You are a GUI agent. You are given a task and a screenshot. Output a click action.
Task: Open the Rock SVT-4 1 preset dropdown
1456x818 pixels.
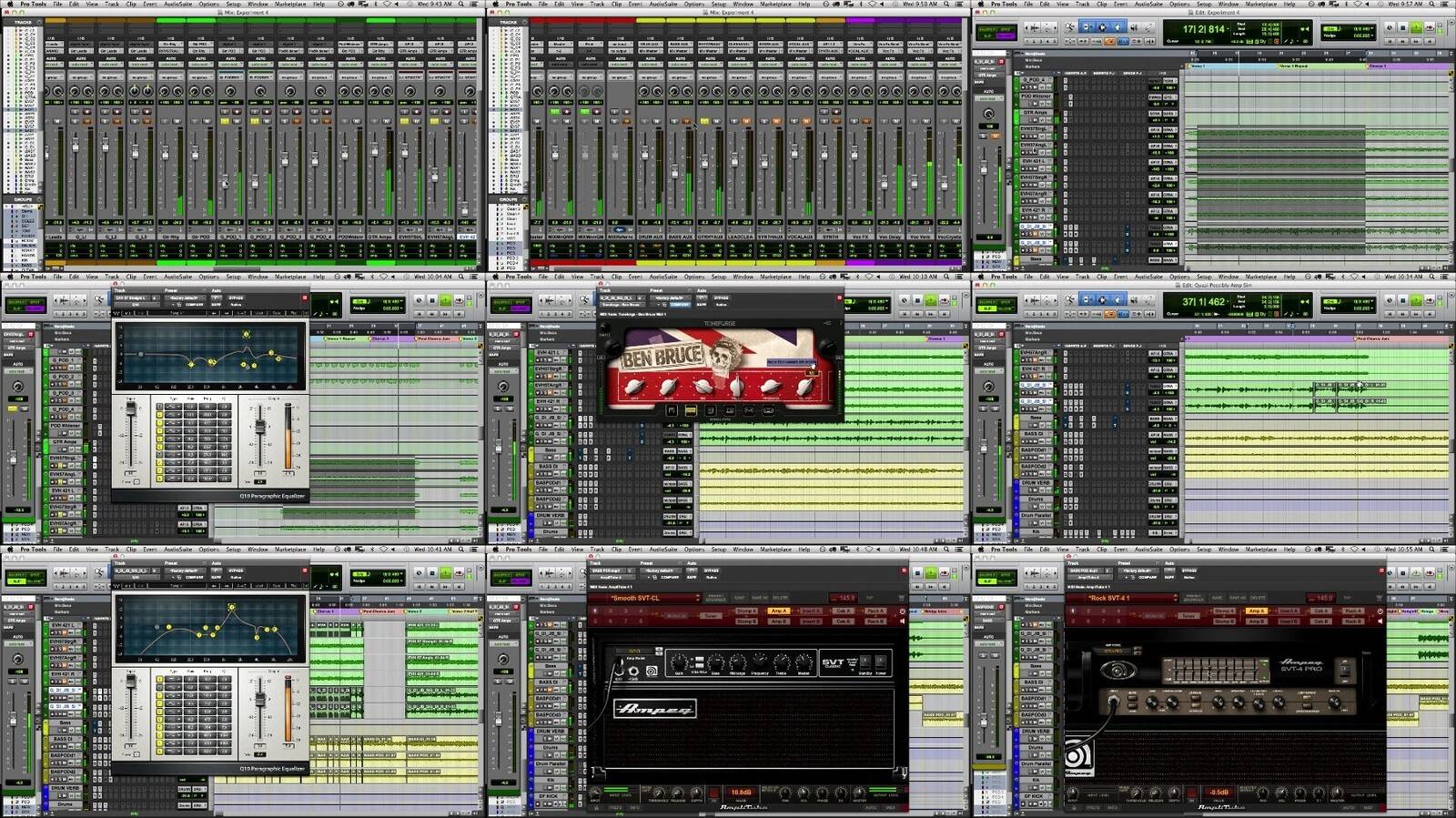(x=1122, y=598)
